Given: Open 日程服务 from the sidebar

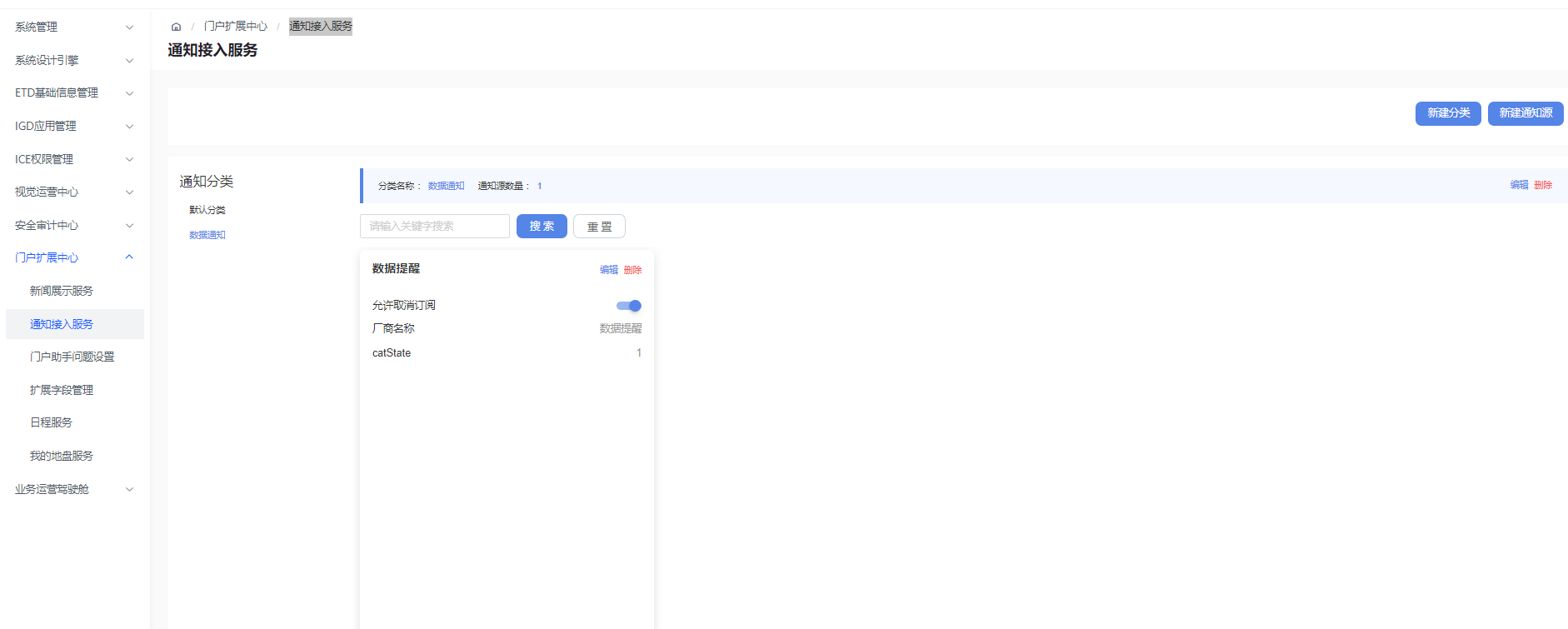Looking at the screenshot, I should pos(52,422).
